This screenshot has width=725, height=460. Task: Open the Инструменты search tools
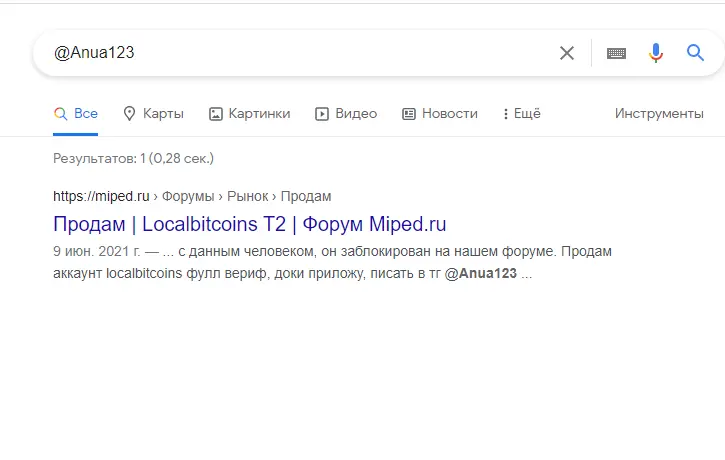point(659,113)
